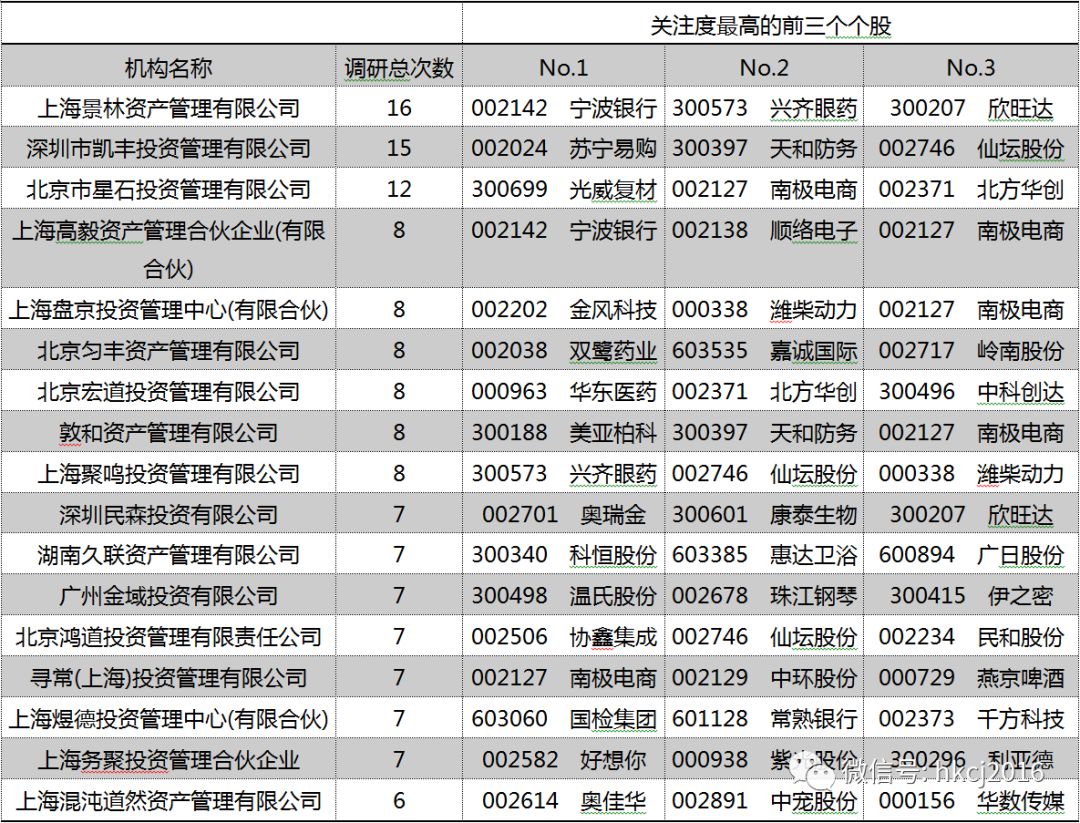Select the 002717 岭南股份 cell
This screenshot has width=1080, height=823.
970,351
